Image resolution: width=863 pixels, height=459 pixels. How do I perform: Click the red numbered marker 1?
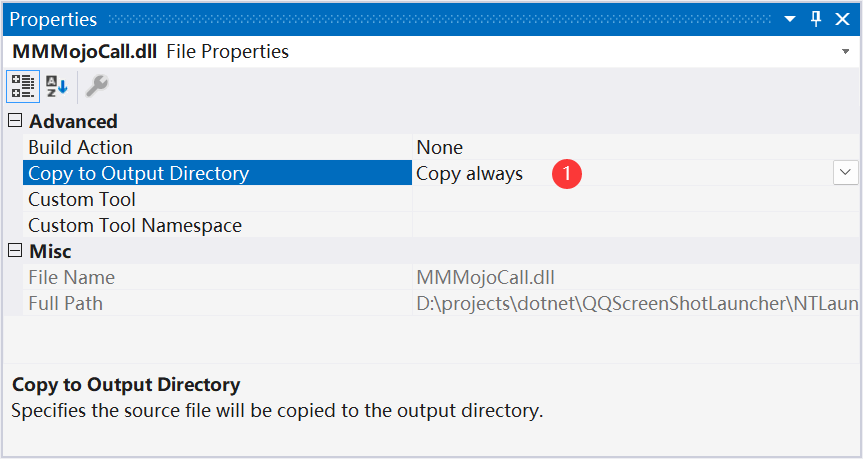tap(567, 174)
